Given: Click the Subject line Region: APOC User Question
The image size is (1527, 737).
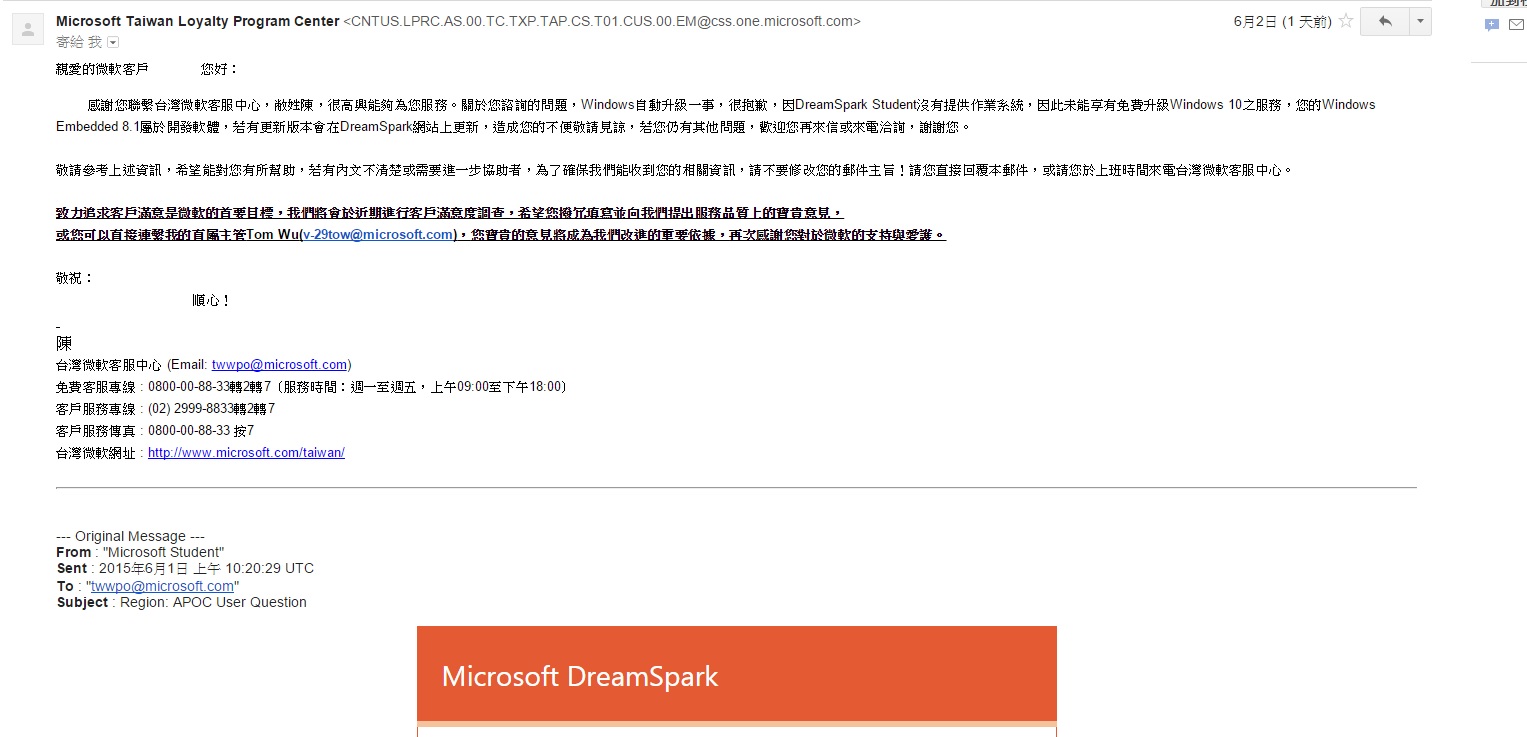Looking at the screenshot, I should [182, 602].
